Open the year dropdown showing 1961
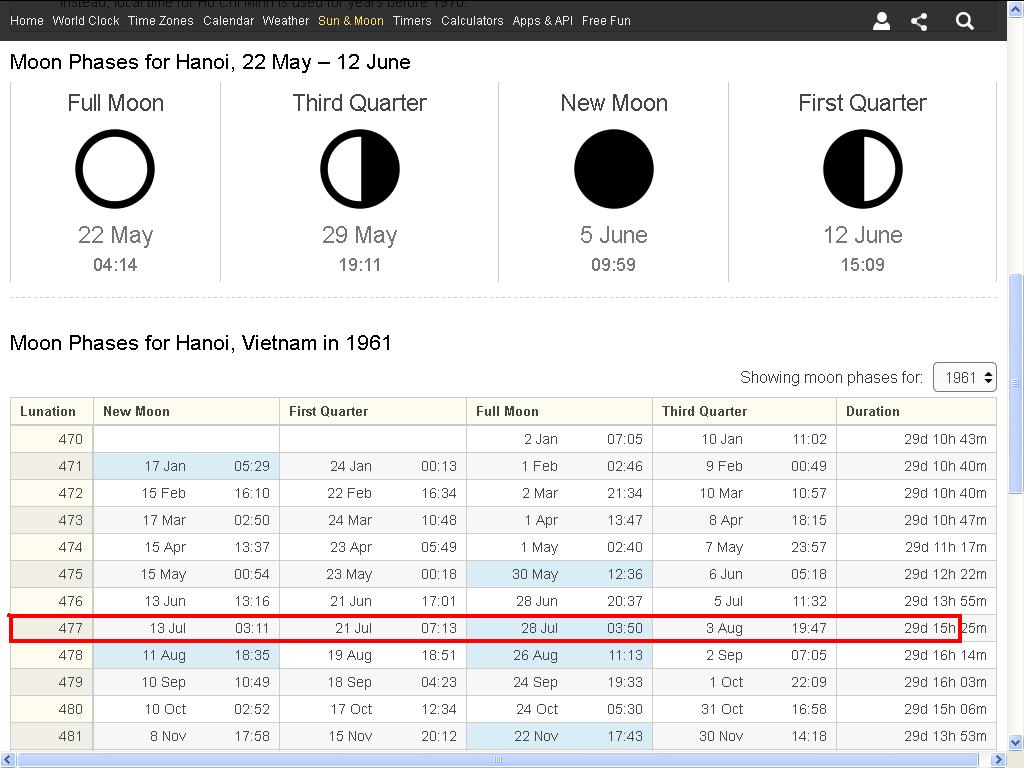 pyautogui.click(x=964, y=377)
